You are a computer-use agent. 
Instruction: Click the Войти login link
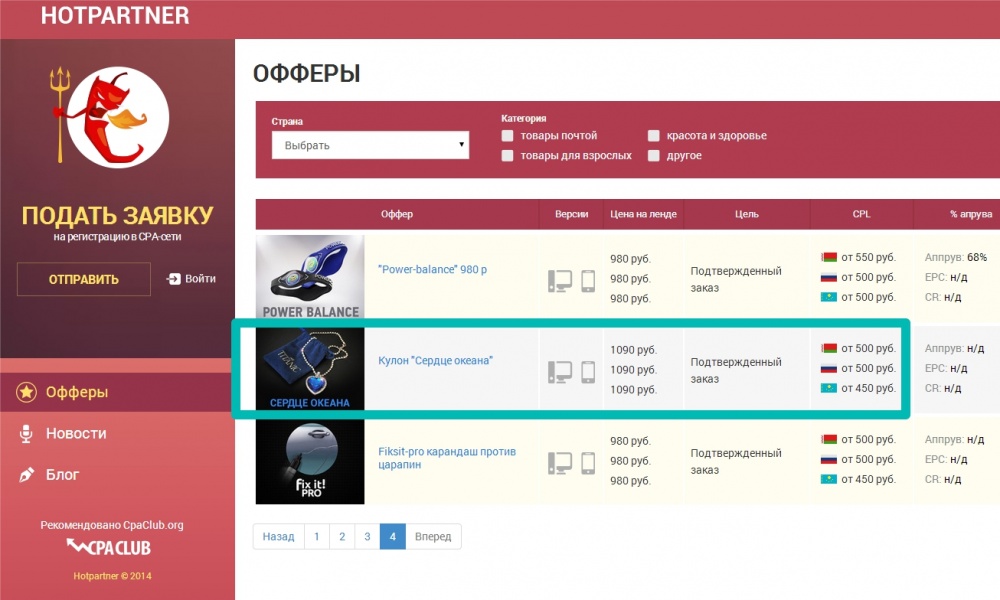click(200, 279)
